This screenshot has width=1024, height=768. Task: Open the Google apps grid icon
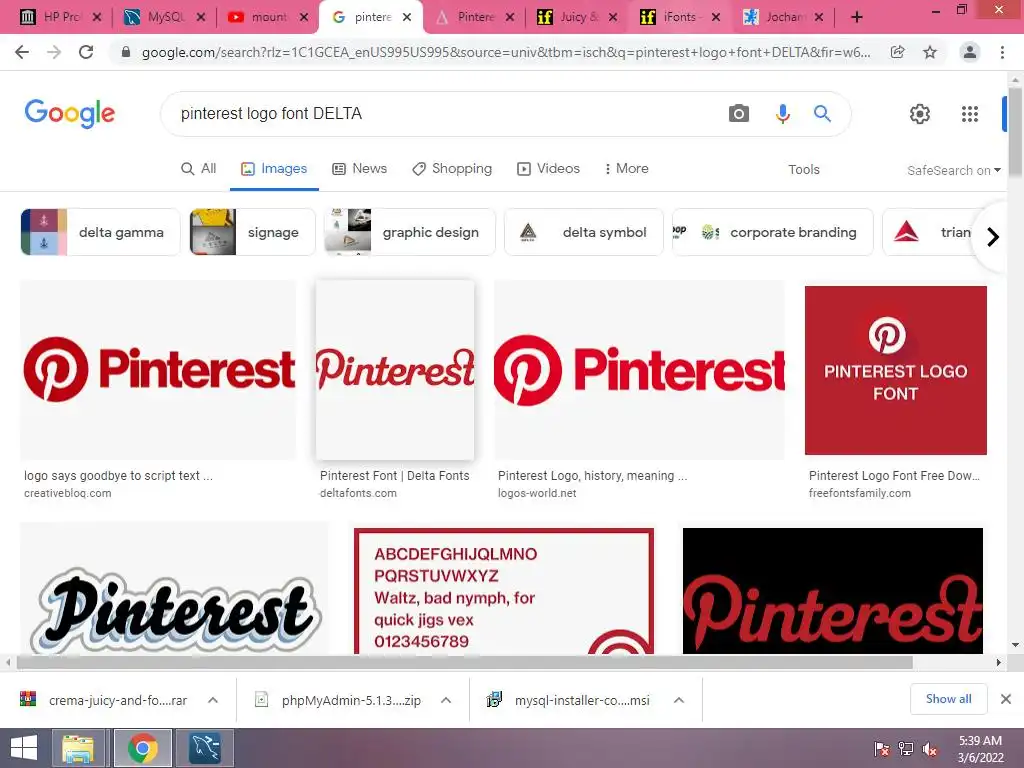[970, 114]
